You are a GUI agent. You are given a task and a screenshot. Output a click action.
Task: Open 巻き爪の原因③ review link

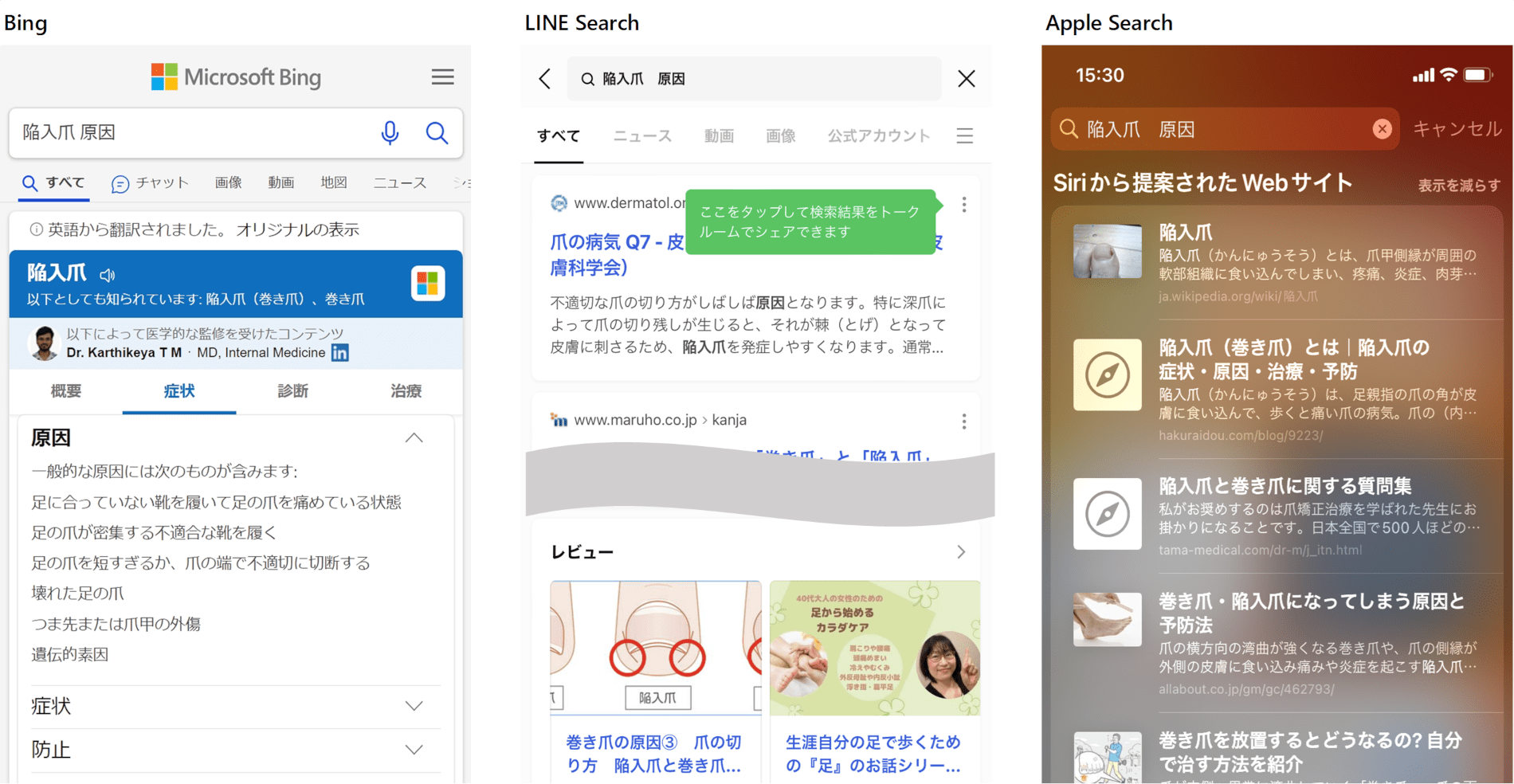655,754
